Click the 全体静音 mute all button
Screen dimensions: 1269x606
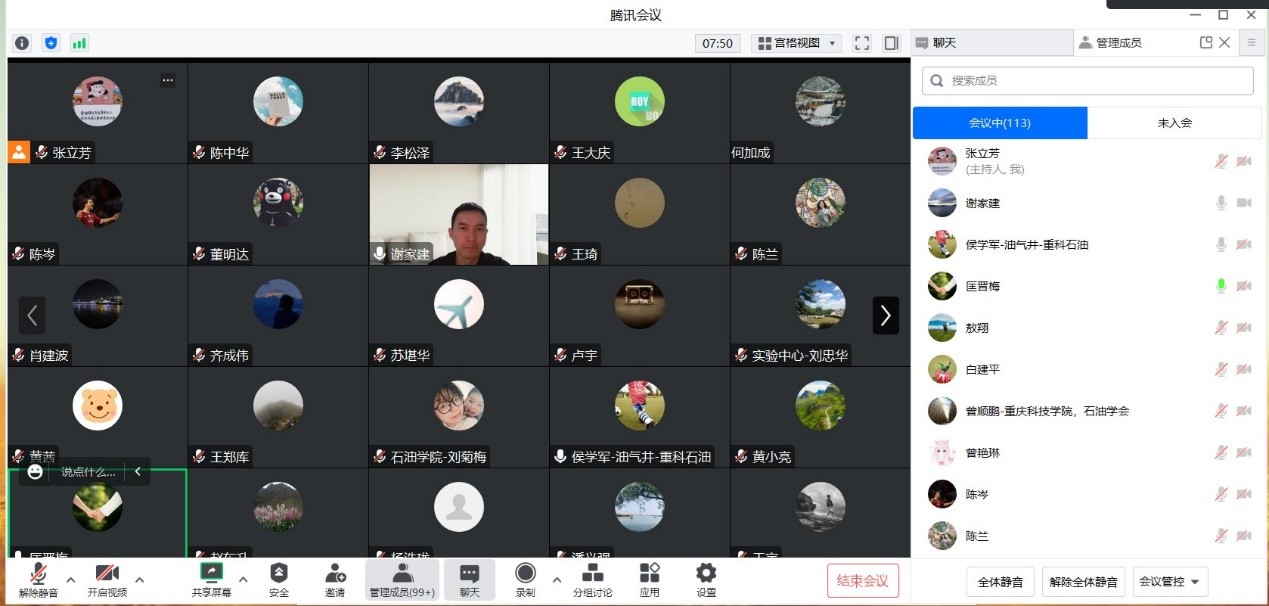[1000, 581]
